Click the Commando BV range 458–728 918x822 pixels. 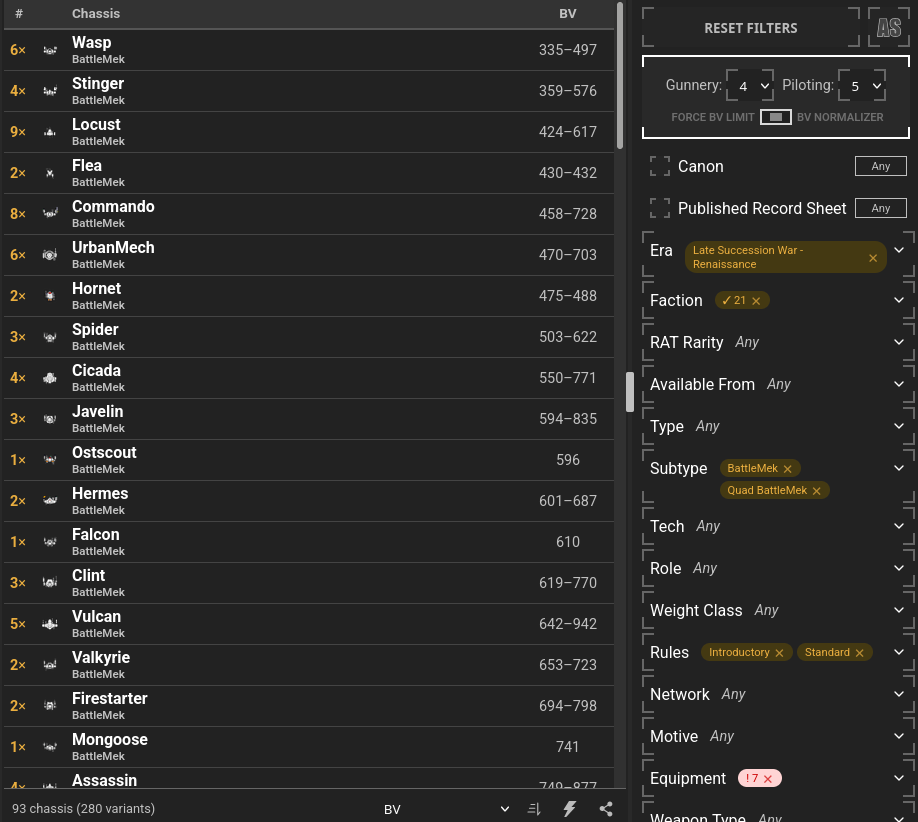pyautogui.click(x=567, y=214)
